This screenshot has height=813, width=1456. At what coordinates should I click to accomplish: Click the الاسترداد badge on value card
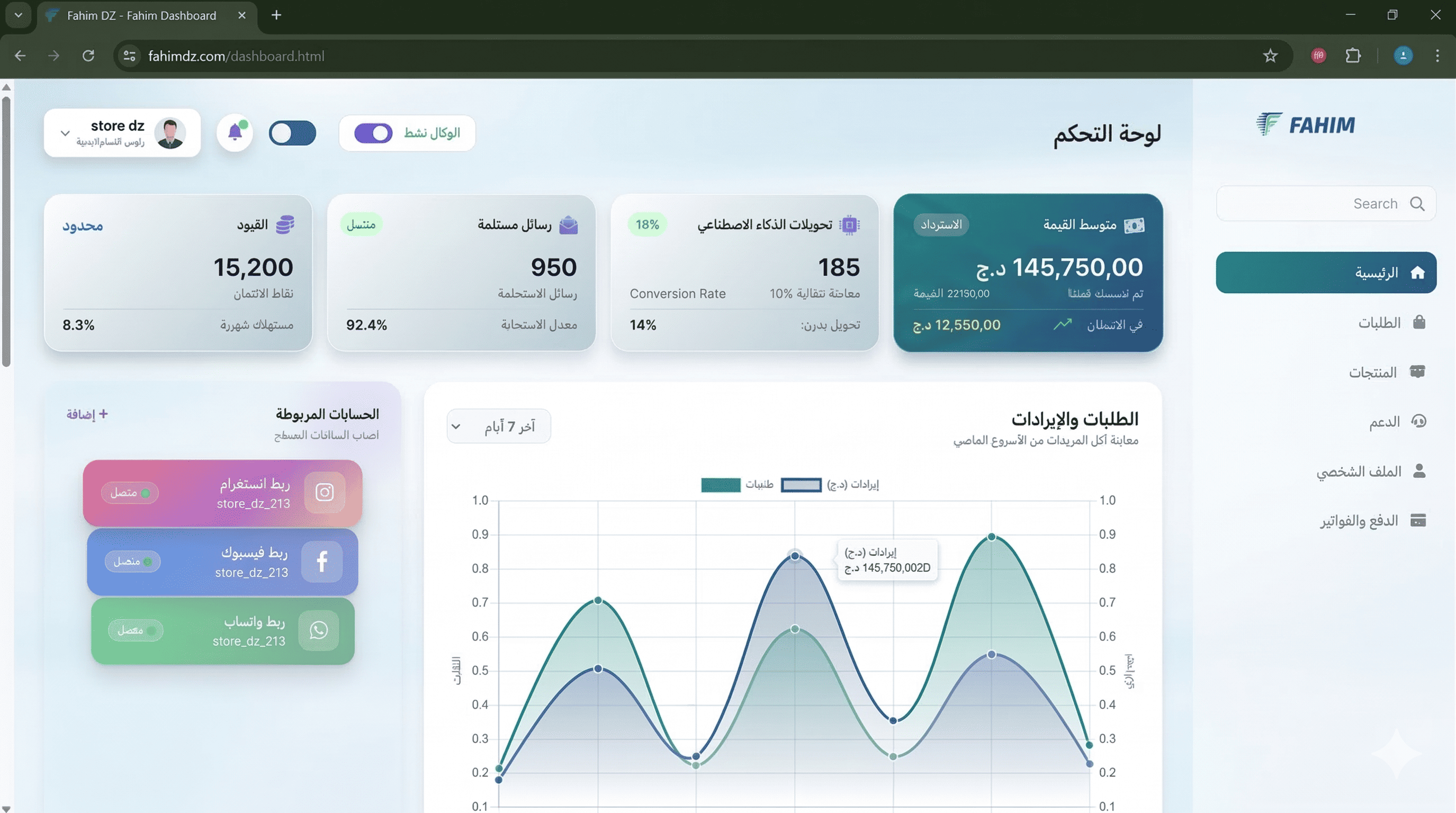click(941, 225)
